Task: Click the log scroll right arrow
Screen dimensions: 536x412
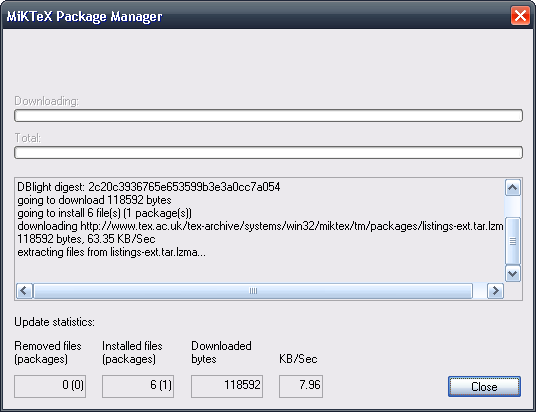Action: pyautogui.click(x=495, y=291)
